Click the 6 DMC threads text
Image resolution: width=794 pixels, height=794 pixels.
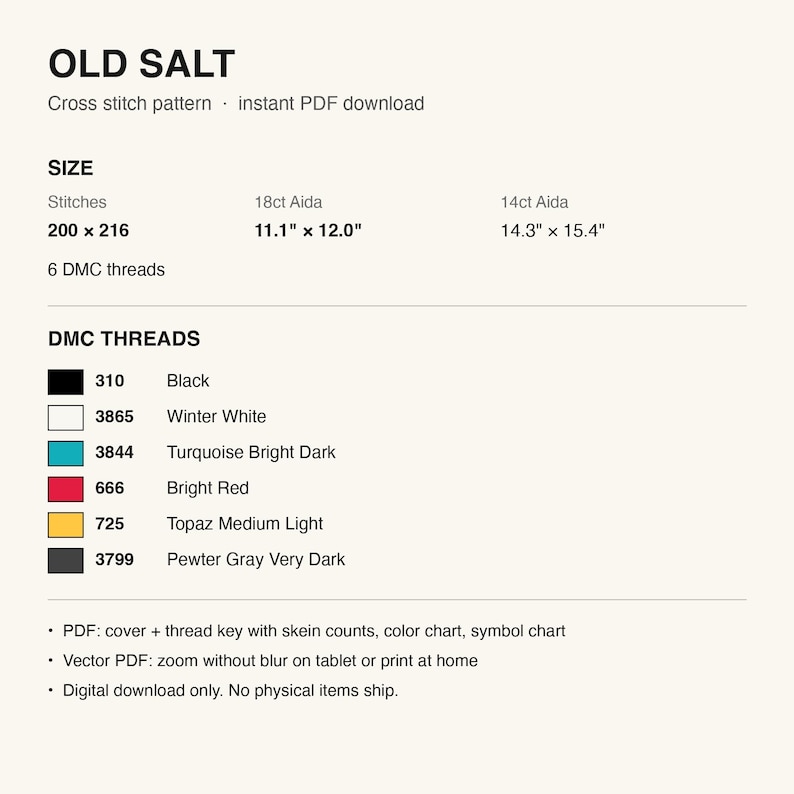[x=106, y=269]
